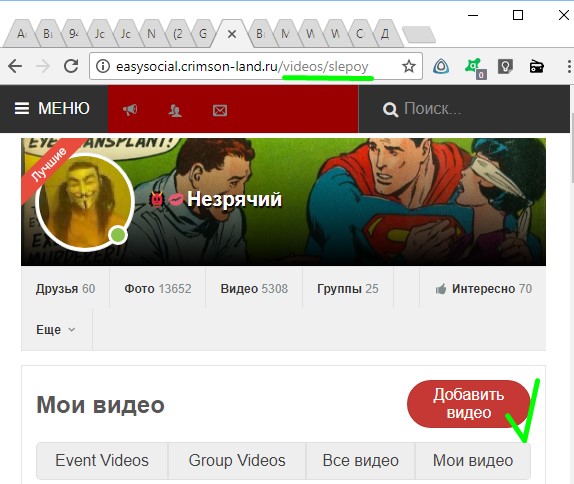Click the green online status dot
Screen dimensions: 574x484
pyautogui.click(x=118, y=235)
